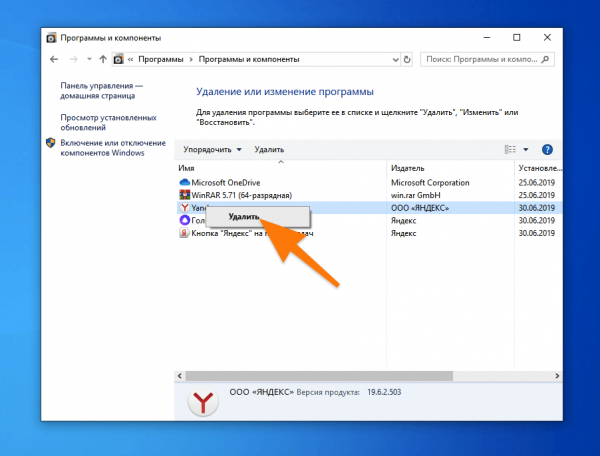Screen dimensions: 600x456
Task: Open recent locations dropdown near navigation arrows
Action: click(x=89, y=59)
